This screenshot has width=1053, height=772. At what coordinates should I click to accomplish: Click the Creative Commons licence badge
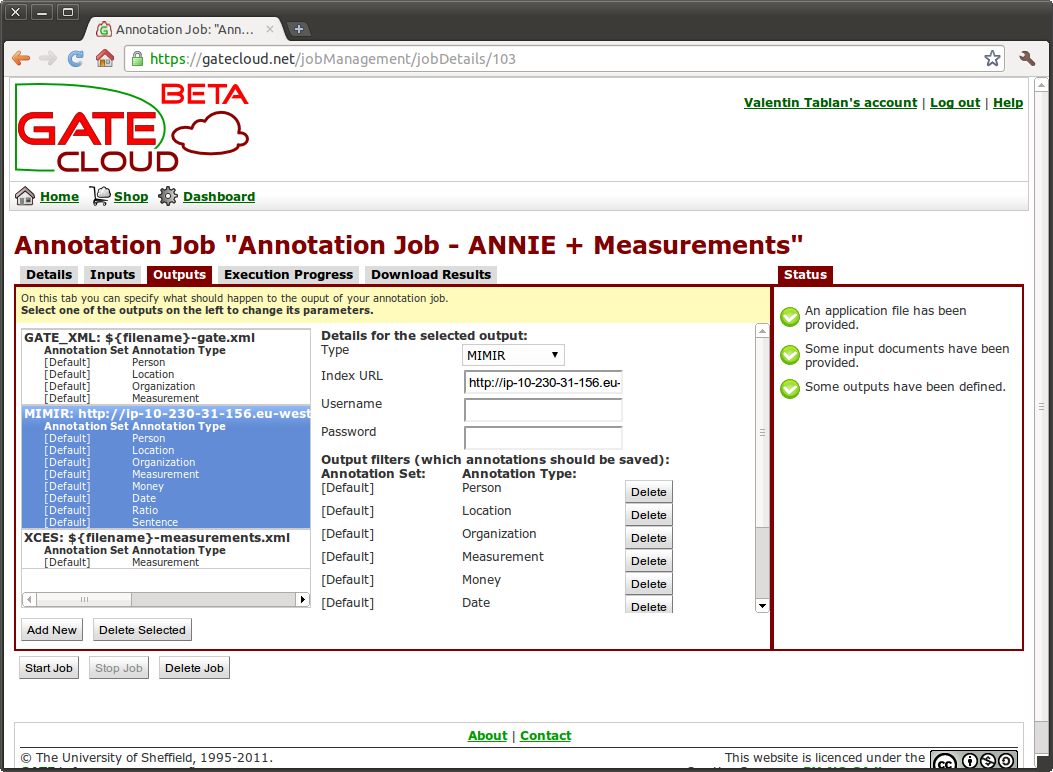[x=974, y=761]
